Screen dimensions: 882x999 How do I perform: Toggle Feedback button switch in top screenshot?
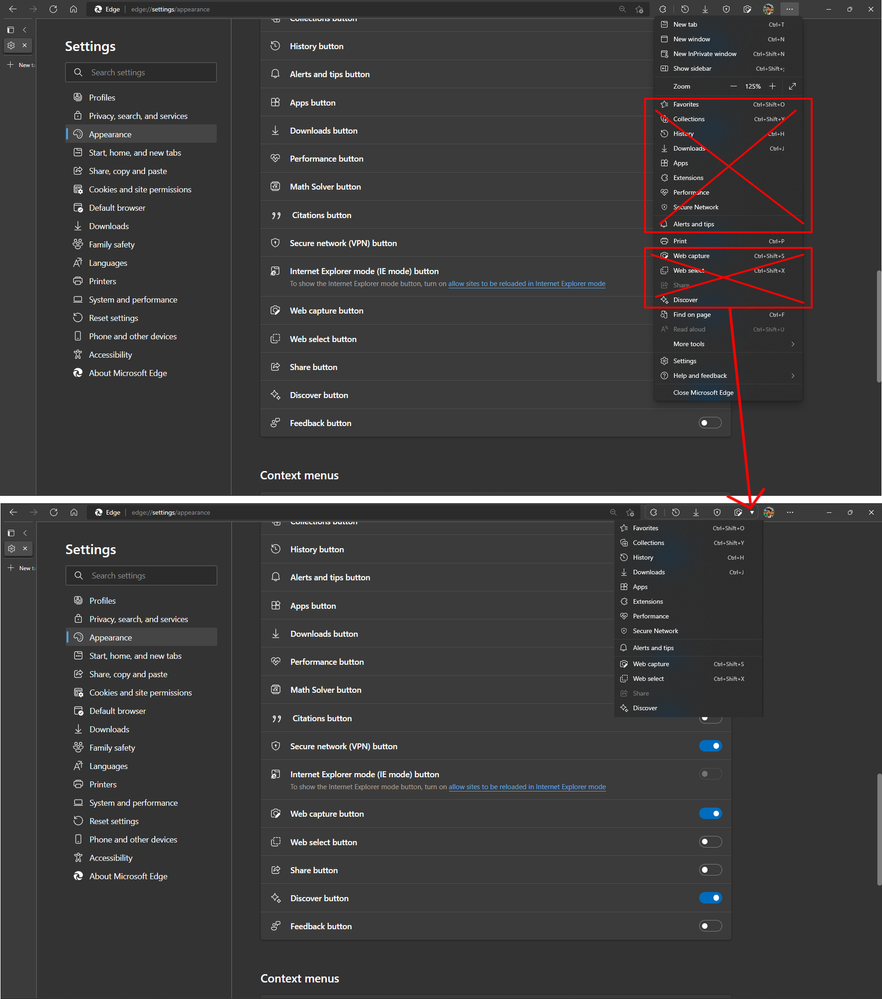coord(710,423)
